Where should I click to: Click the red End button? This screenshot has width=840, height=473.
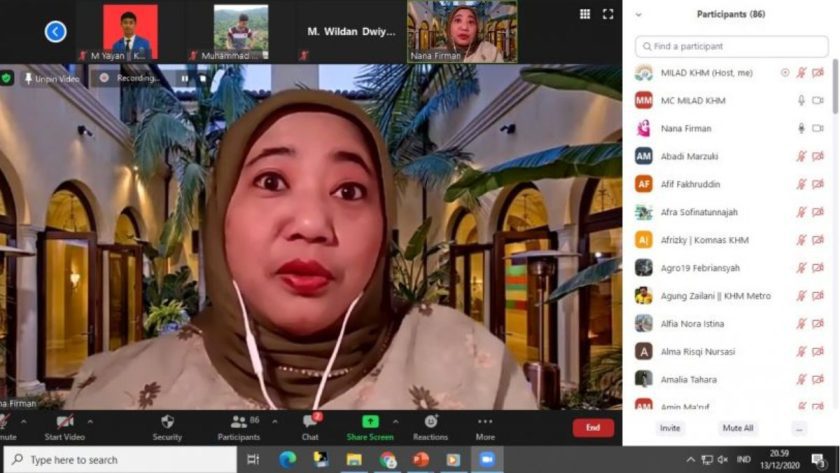(593, 427)
